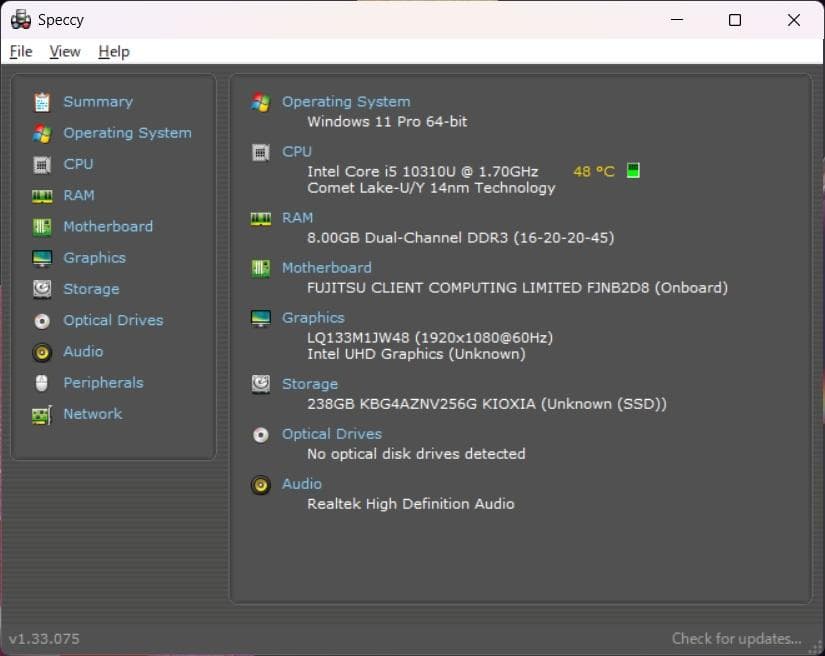This screenshot has height=656, width=825.
Task: Click the Motherboard icon in the sidebar
Action: coord(41,226)
